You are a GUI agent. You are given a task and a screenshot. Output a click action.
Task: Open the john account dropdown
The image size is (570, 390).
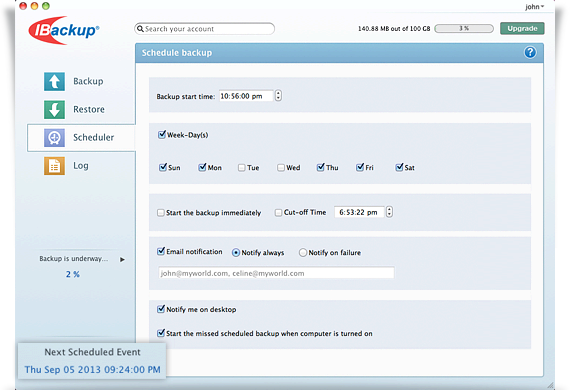[x=534, y=7]
